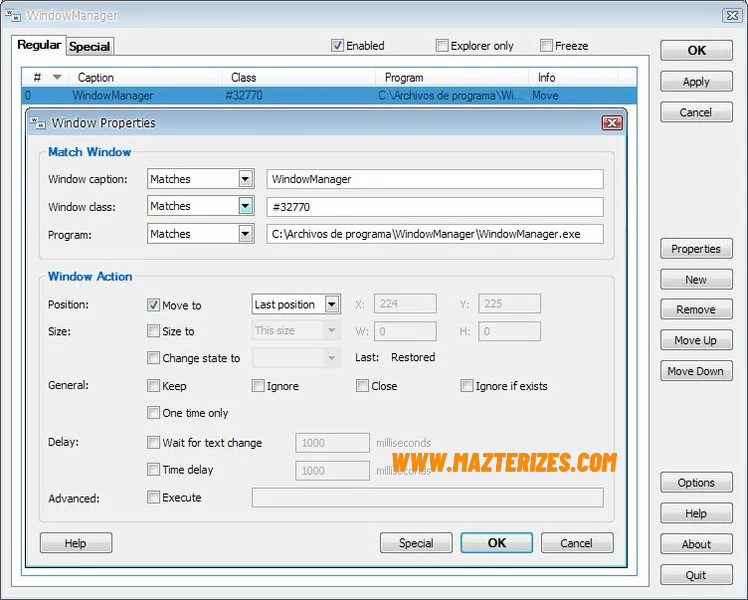Image resolution: width=748 pixels, height=600 pixels.
Task: Uncheck Move to position checkbox
Action: [x=153, y=305]
